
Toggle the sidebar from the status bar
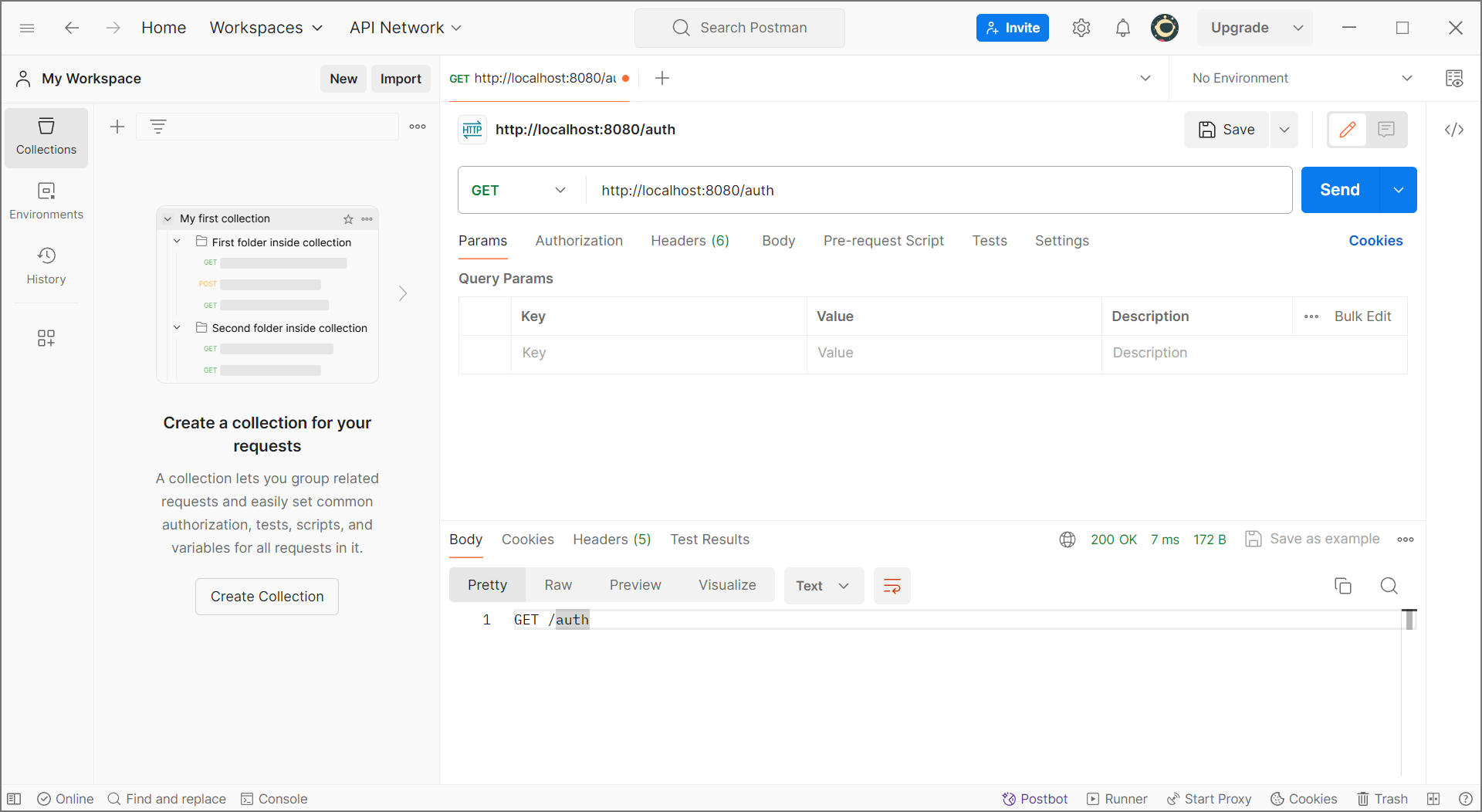pyautogui.click(x=14, y=799)
